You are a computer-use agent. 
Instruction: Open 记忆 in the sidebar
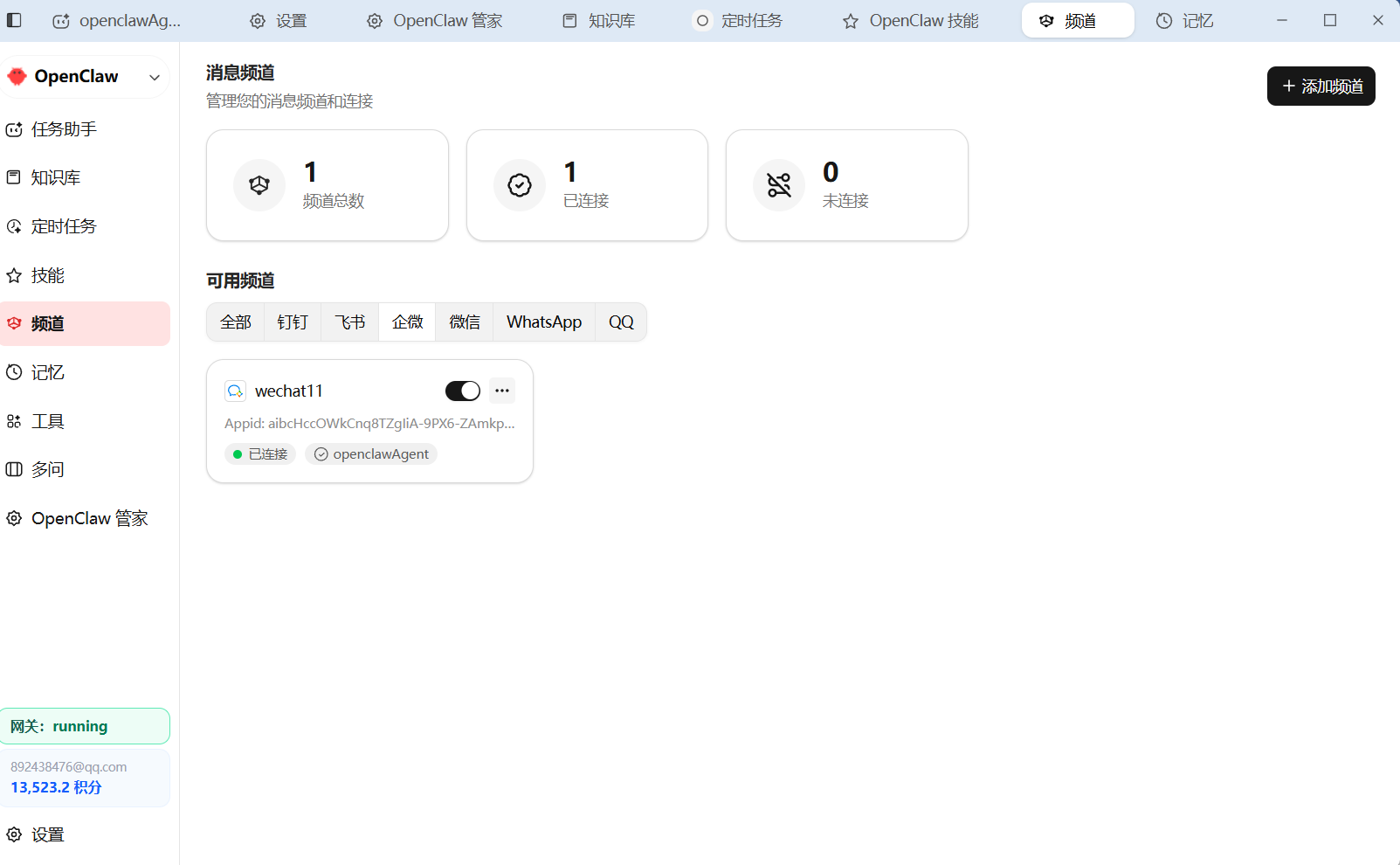[x=85, y=372]
